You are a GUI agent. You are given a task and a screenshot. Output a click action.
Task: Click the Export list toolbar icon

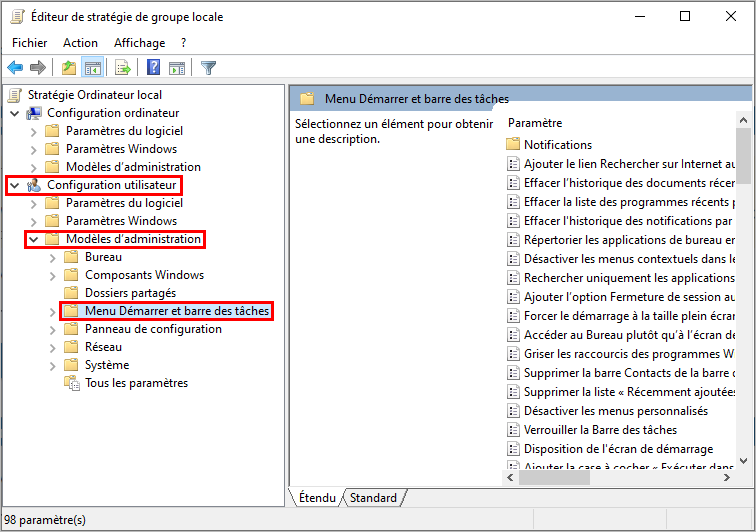123,68
